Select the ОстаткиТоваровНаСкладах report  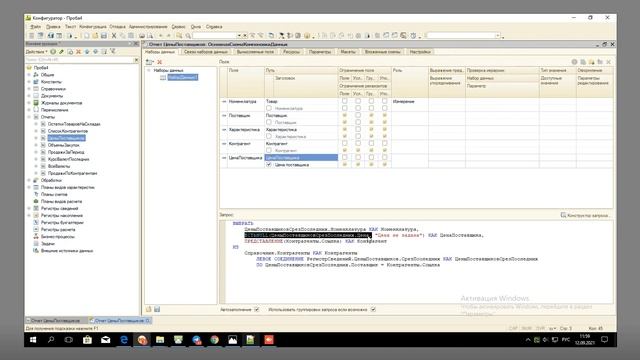[74, 124]
